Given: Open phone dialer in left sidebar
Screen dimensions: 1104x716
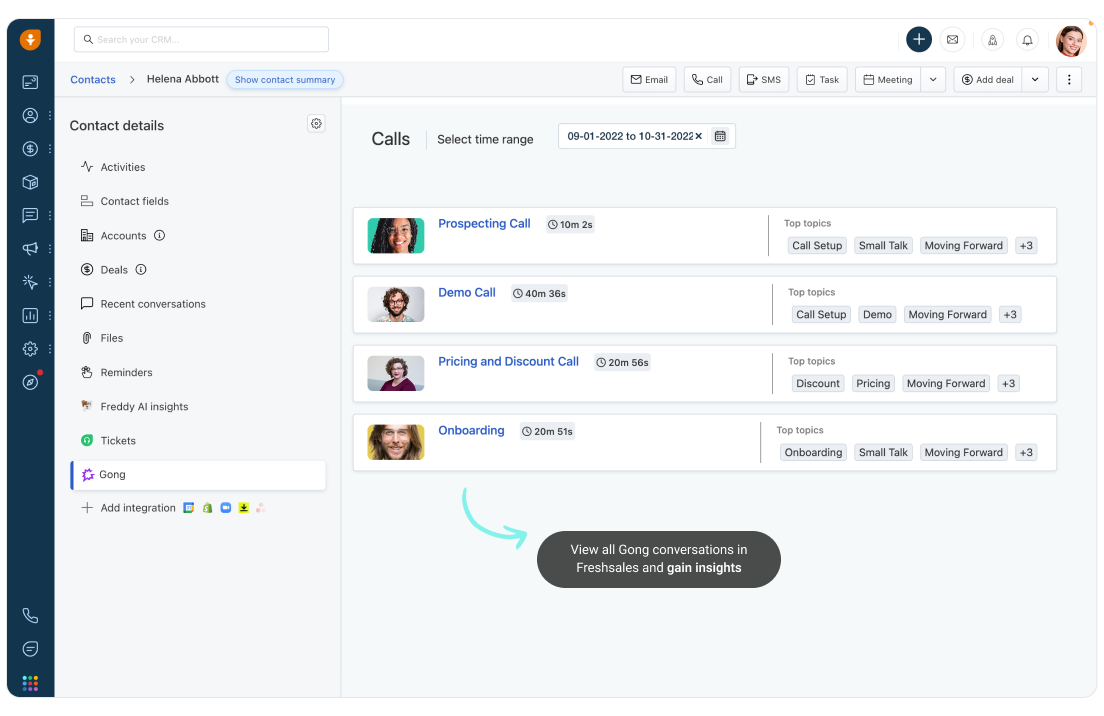Looking at the screenshot, I should [30, 616].
